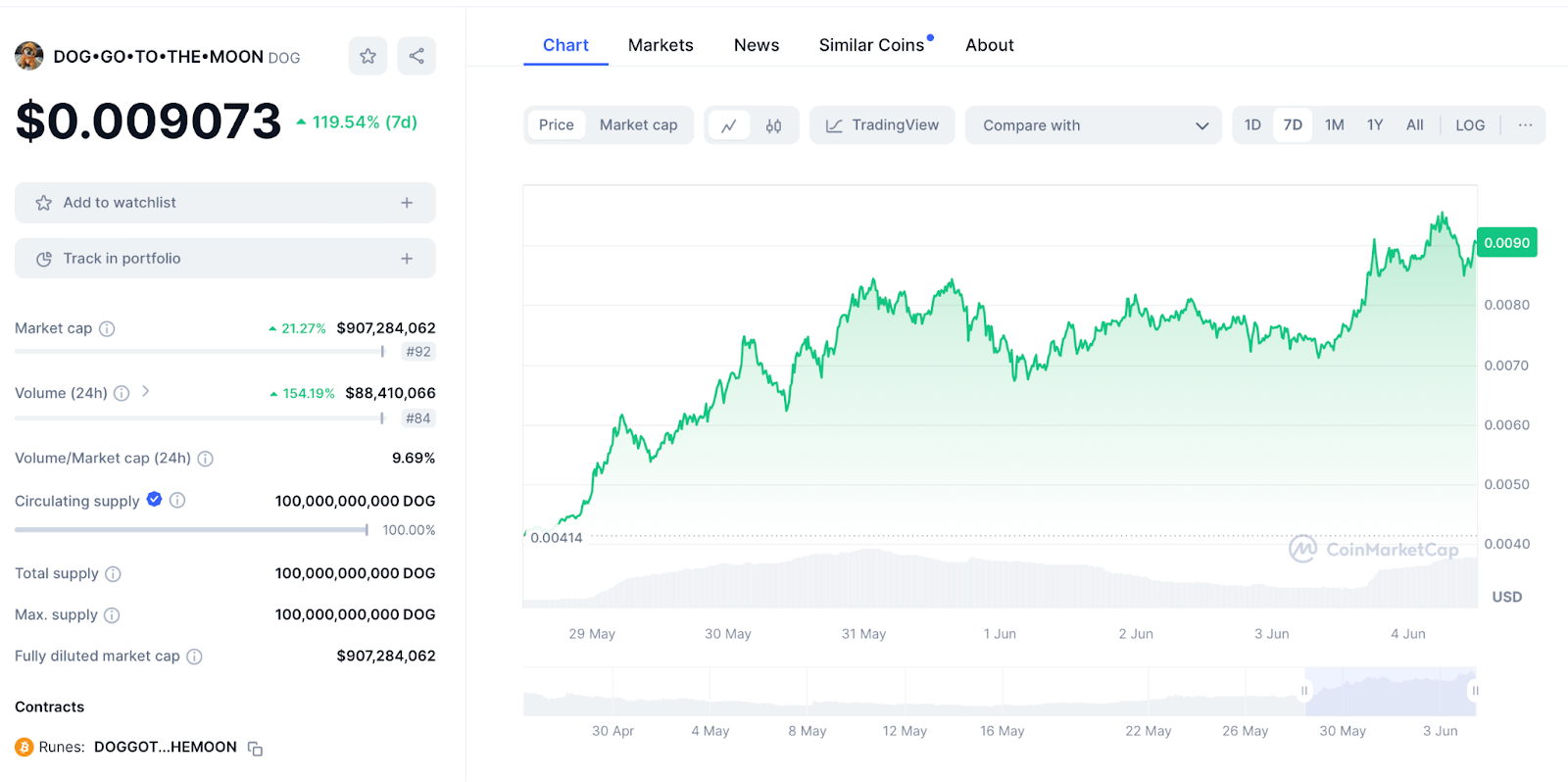Copy the Runes contract address
The width and height of the screenshot is (1568, 782).
[x=255, y=749]
